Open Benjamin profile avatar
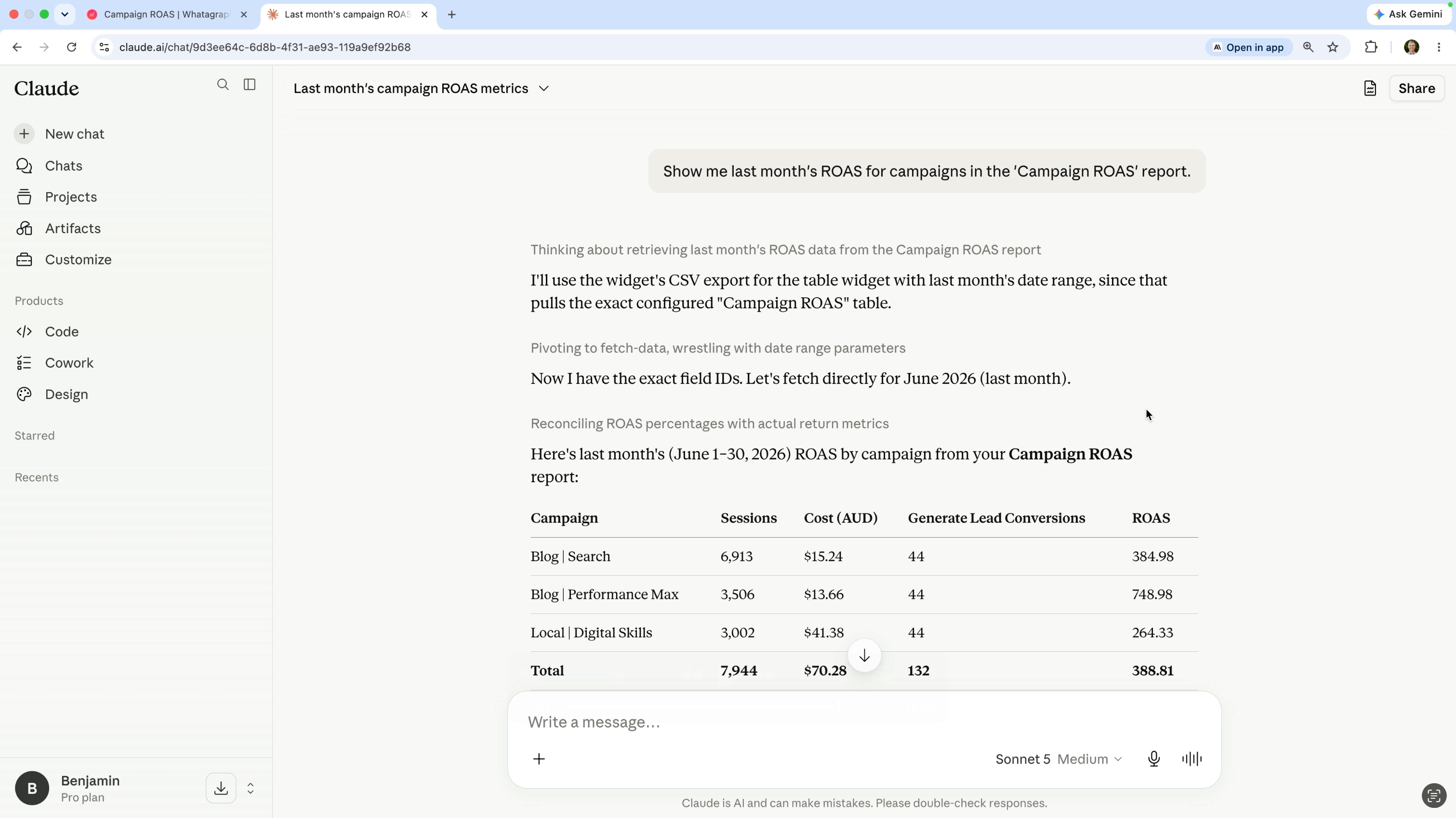1456x818 pixels. [32, 788]
